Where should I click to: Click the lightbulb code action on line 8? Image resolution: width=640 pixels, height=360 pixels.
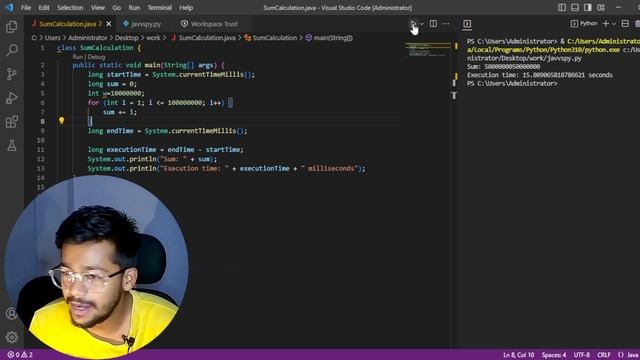(x=62, y=120)
